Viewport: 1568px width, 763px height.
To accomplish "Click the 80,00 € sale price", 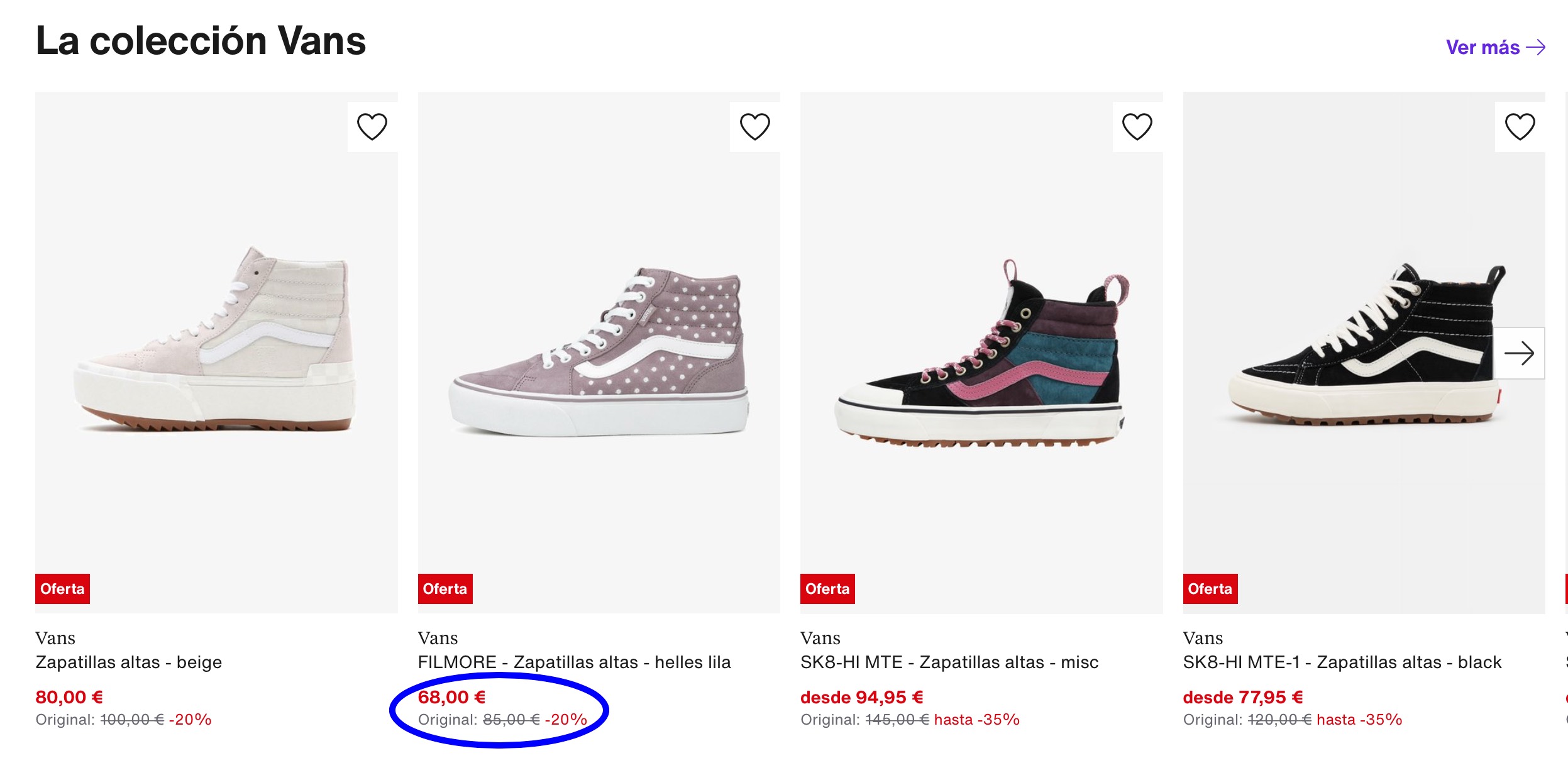I will pos(69,697).
